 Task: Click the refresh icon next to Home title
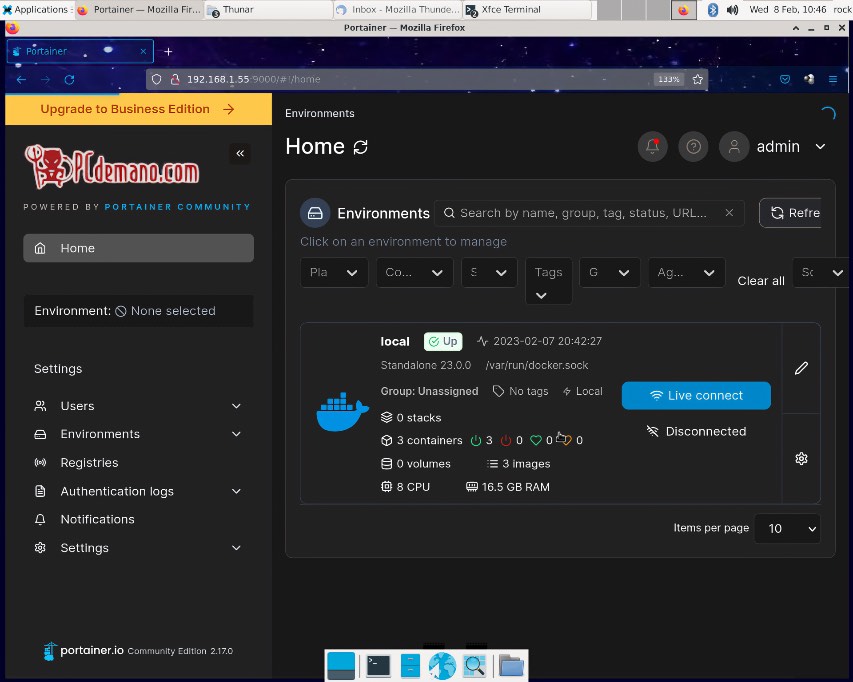point(360,147)
